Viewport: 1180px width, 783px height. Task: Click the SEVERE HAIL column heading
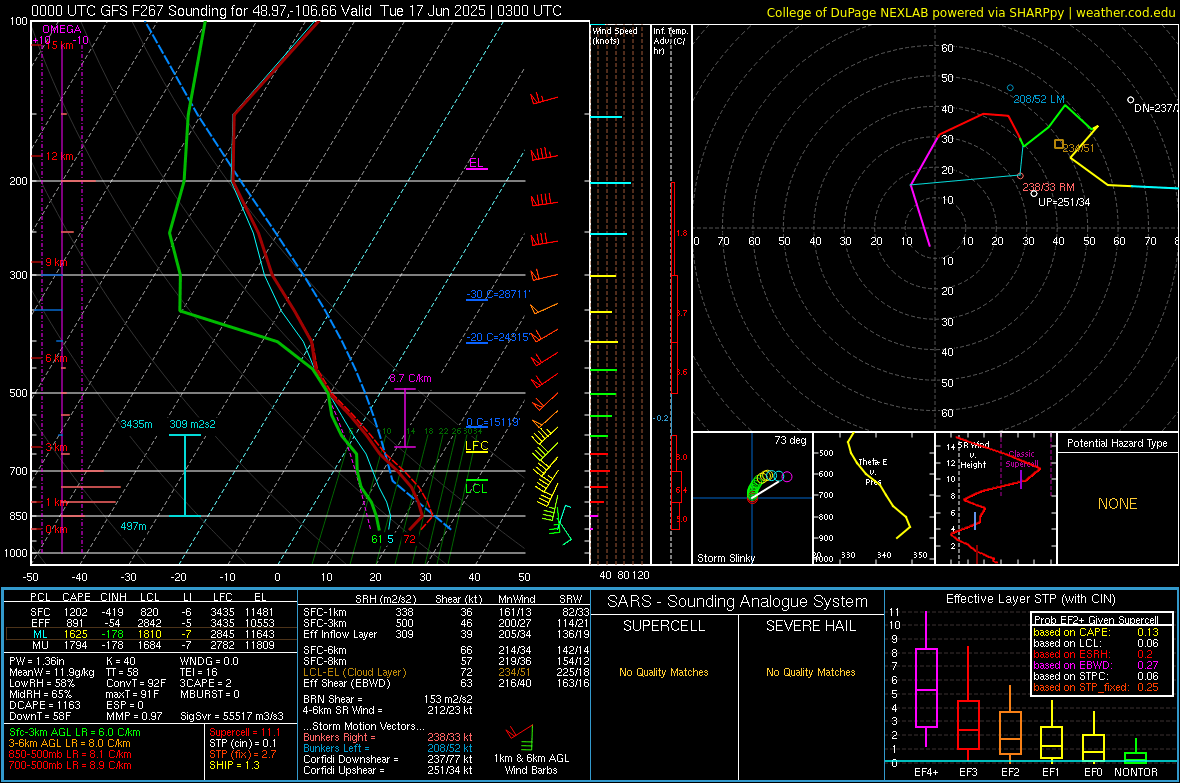(810, 626)
